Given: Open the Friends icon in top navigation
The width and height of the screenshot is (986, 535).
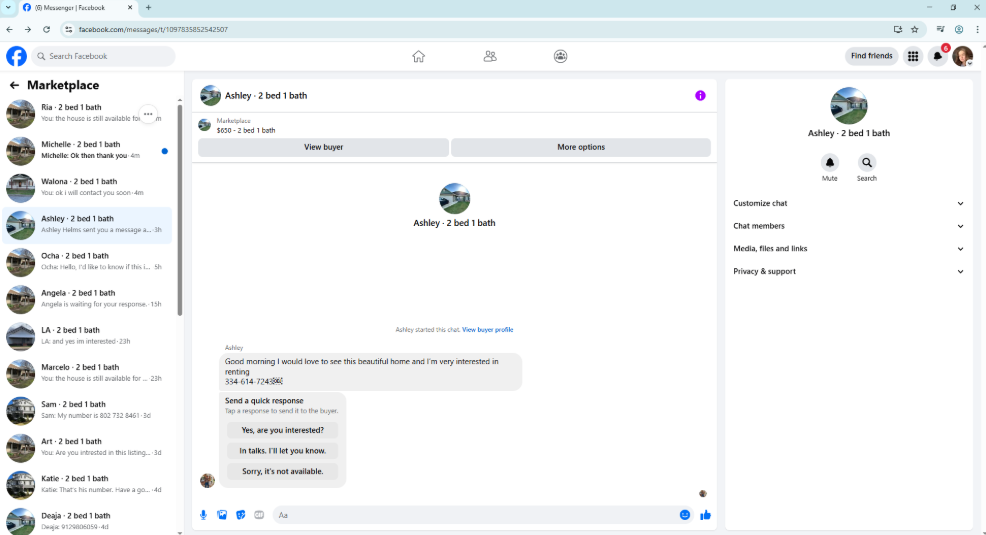Looking at the screenshot, I should [x=490, y=57].
